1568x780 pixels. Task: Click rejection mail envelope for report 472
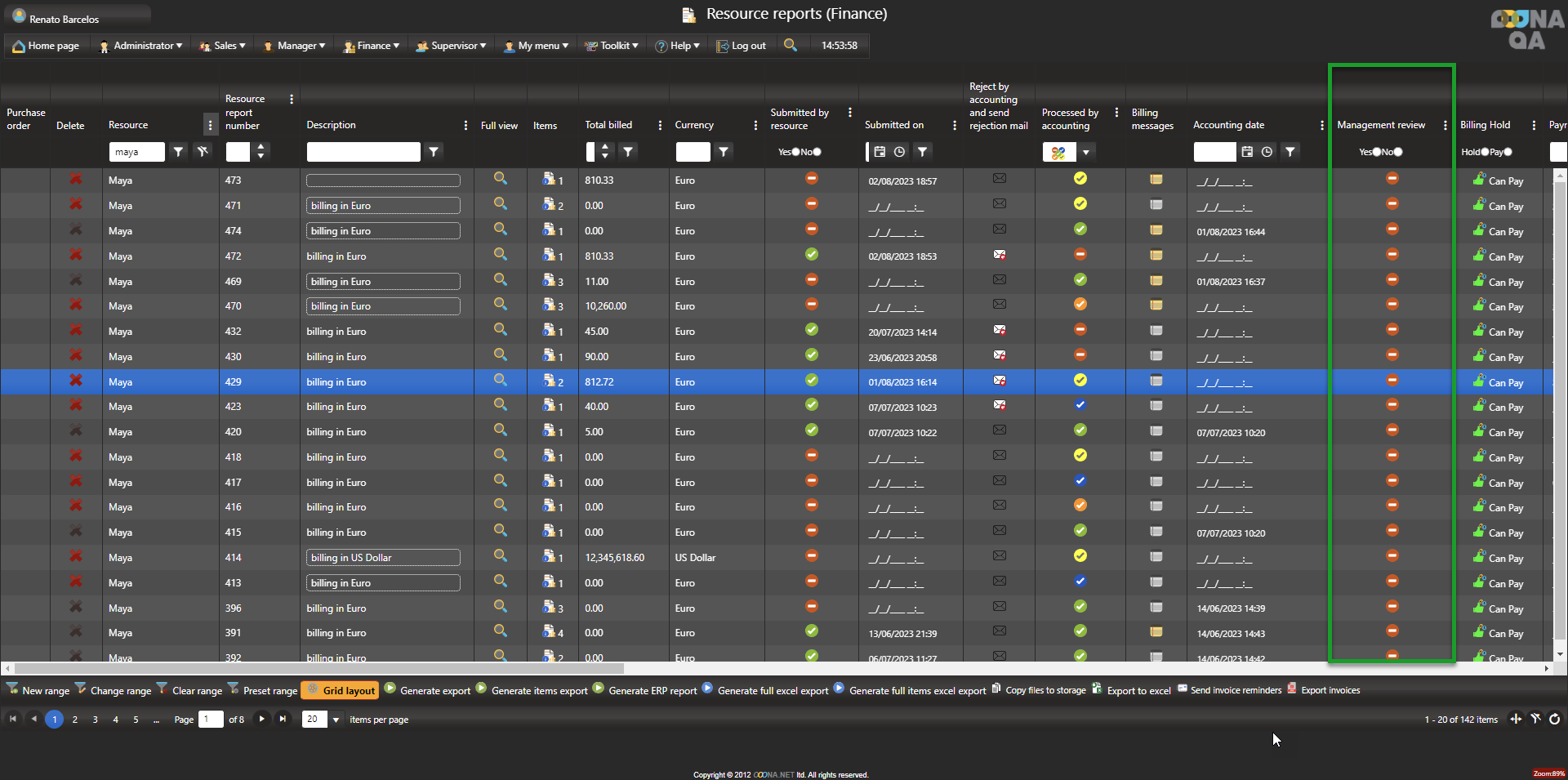click(999, 255)
